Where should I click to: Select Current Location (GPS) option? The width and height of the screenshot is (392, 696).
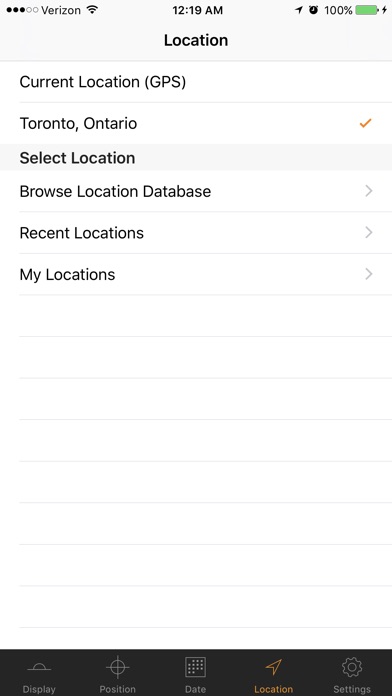tap(196, 82)
